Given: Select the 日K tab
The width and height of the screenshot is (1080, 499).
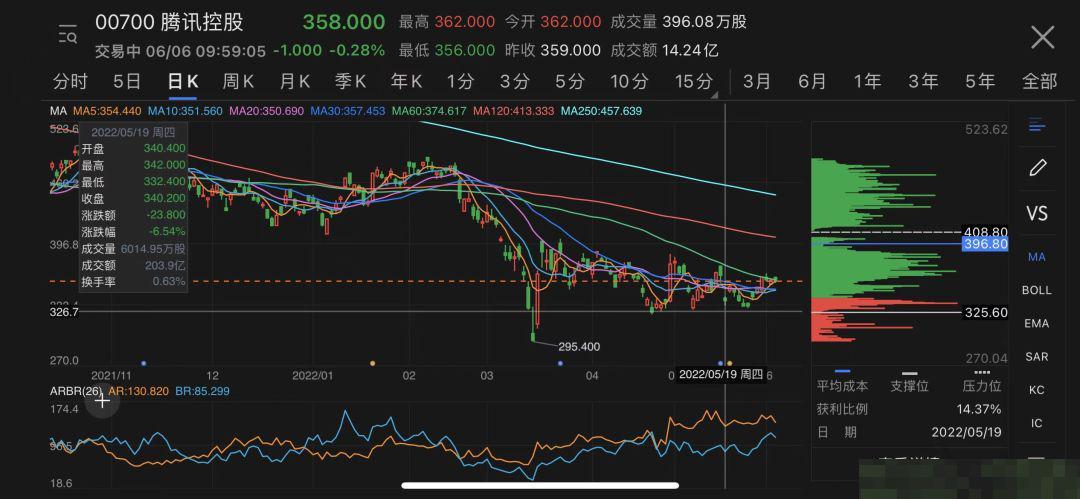Looking at the screenshot, I should [183, 82].
